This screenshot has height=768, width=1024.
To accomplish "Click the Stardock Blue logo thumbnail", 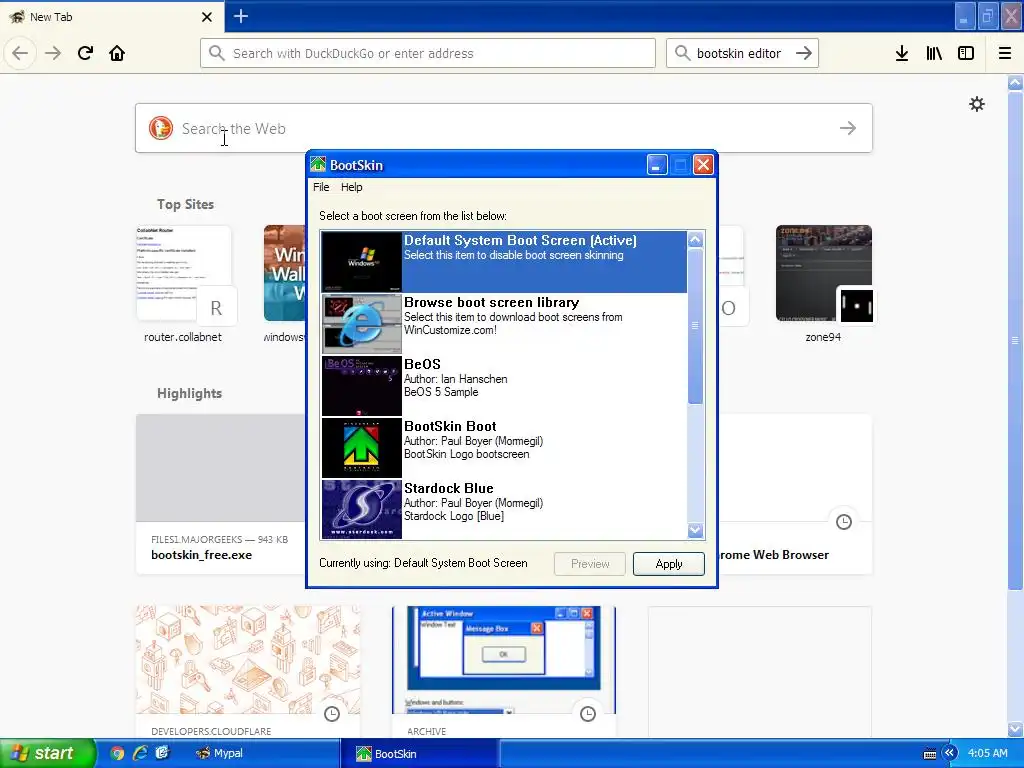I will click(362, 509).
